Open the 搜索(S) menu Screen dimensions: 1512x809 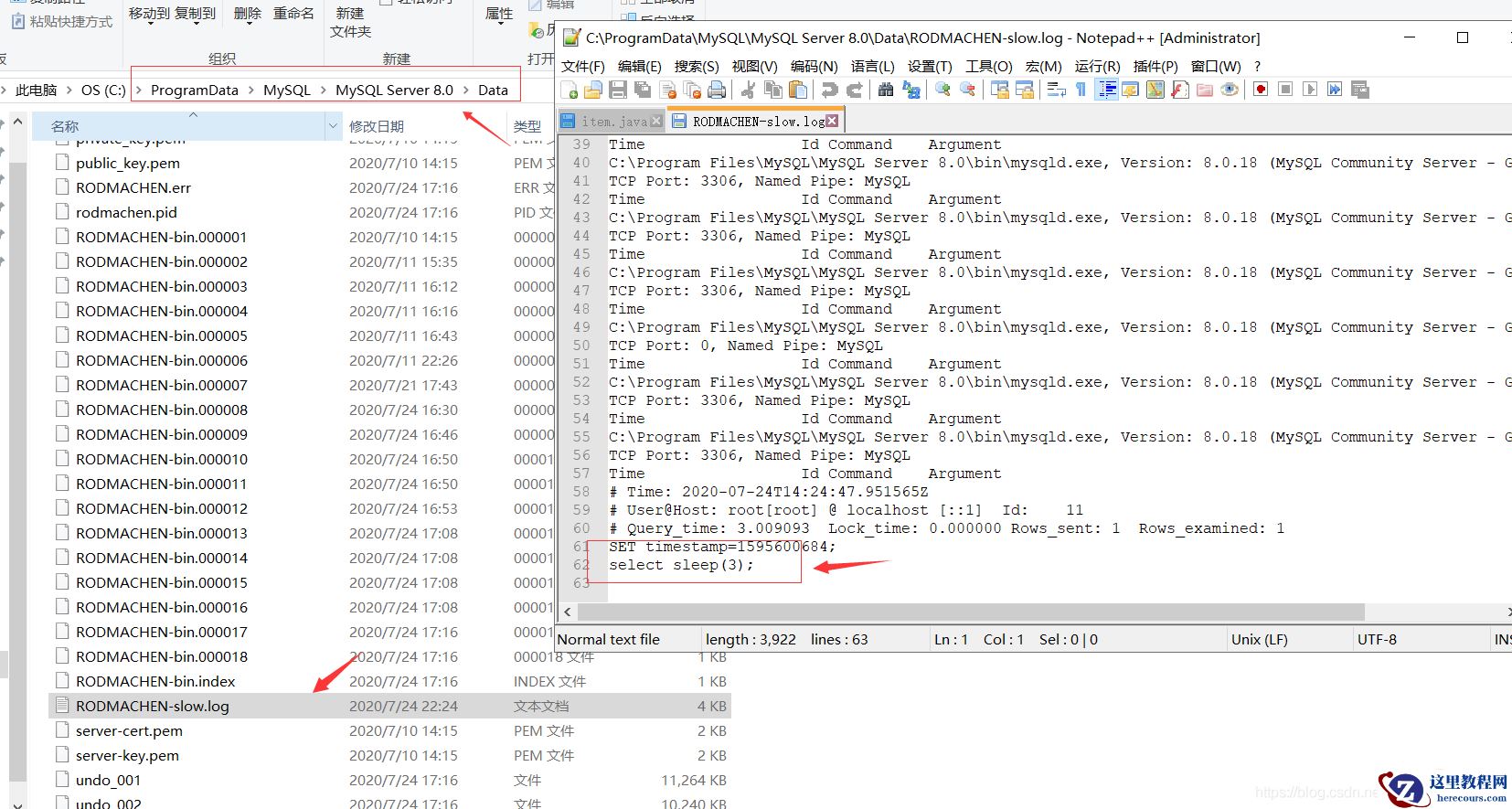[x=696, y=66]
